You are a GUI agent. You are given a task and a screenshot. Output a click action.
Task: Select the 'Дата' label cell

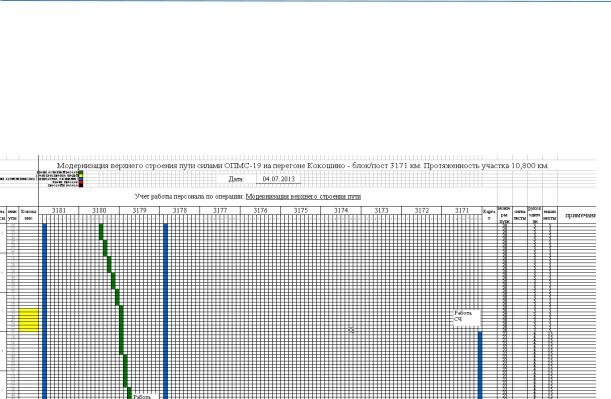tap(235, 179)
